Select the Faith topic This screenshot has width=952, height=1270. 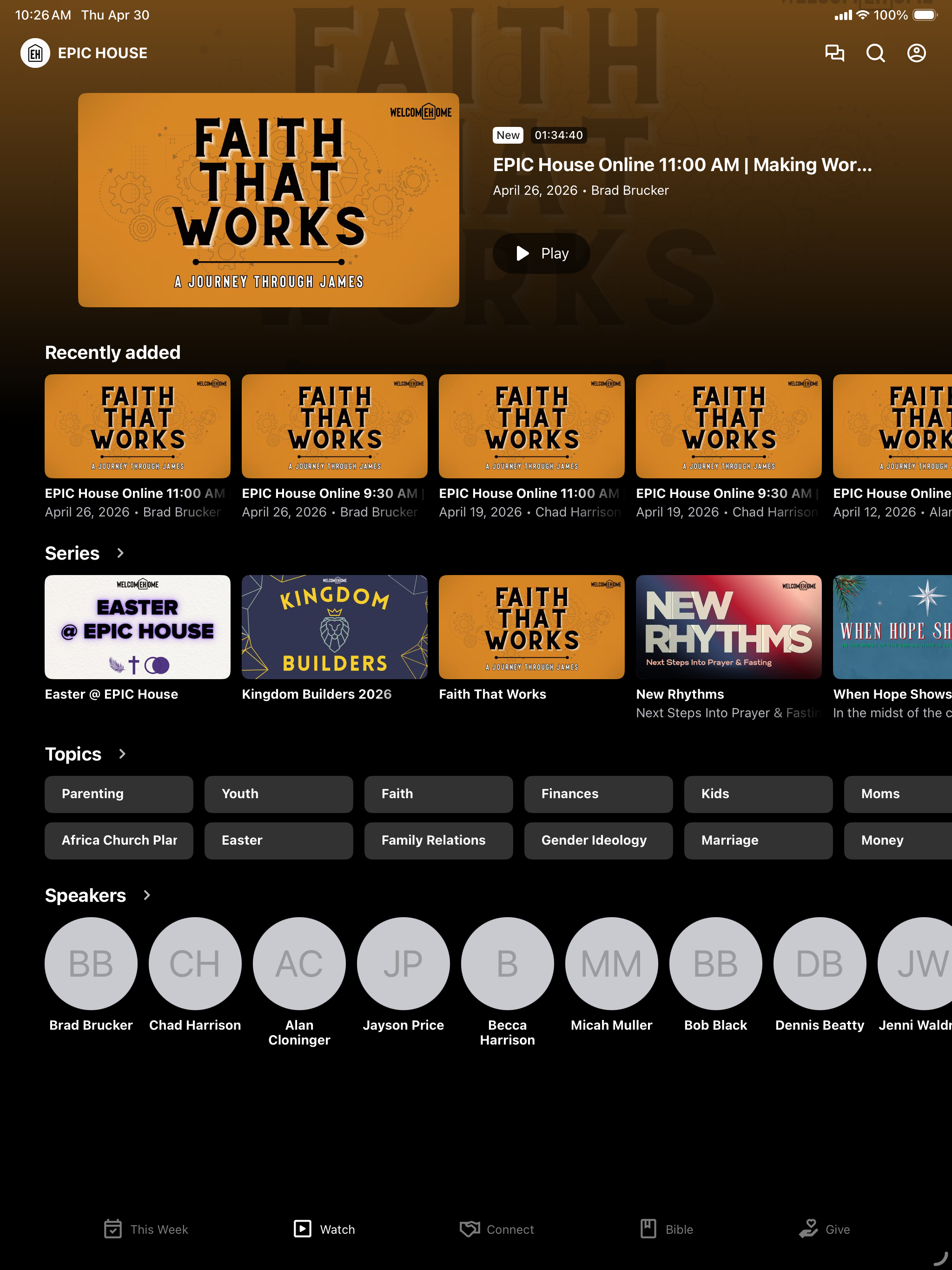point(439,794)
